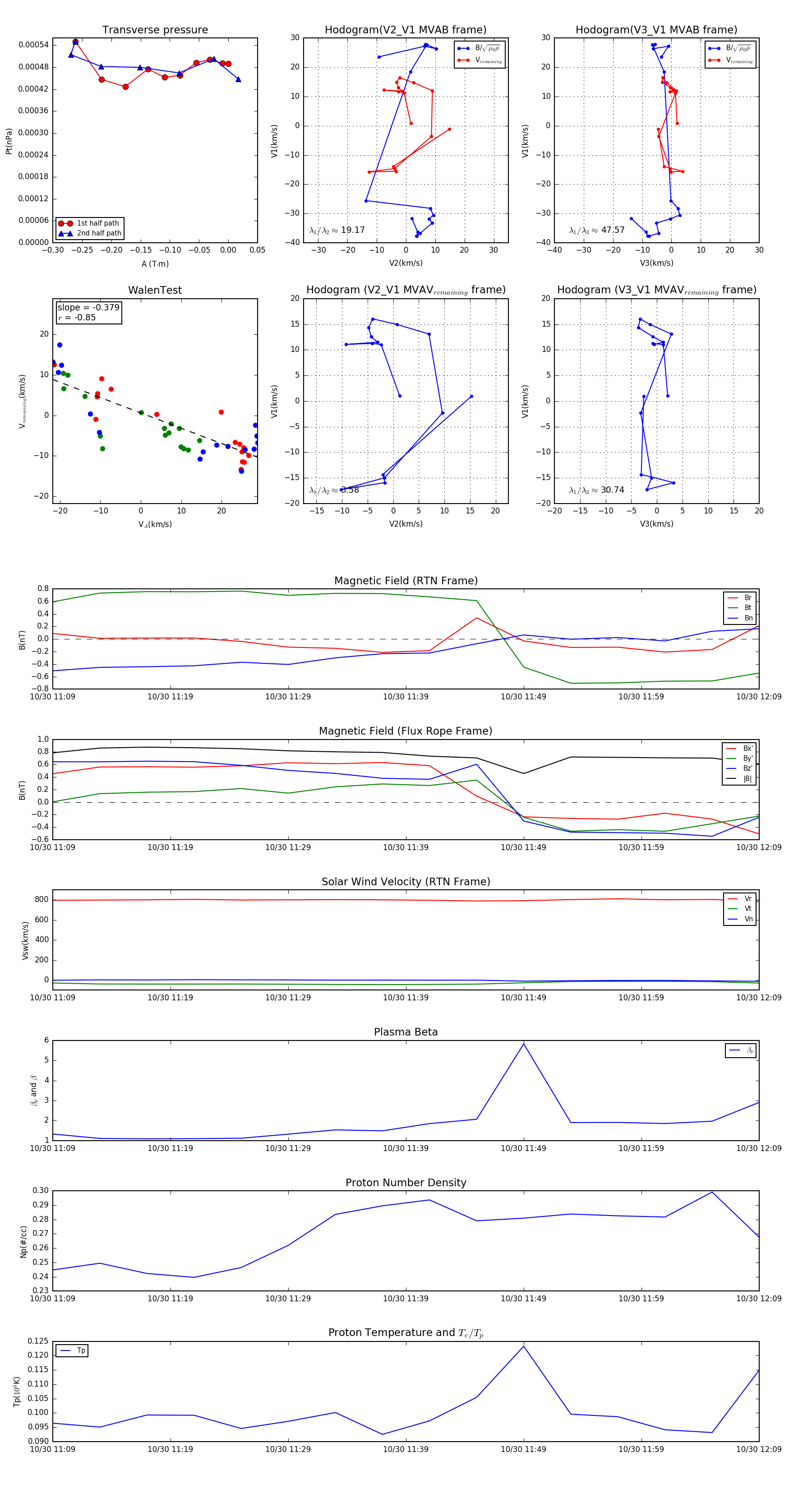Click the Tp(10^6K) y-axis label
This screenshot has height=1489, width=812.
click(x=16, y=1392)
